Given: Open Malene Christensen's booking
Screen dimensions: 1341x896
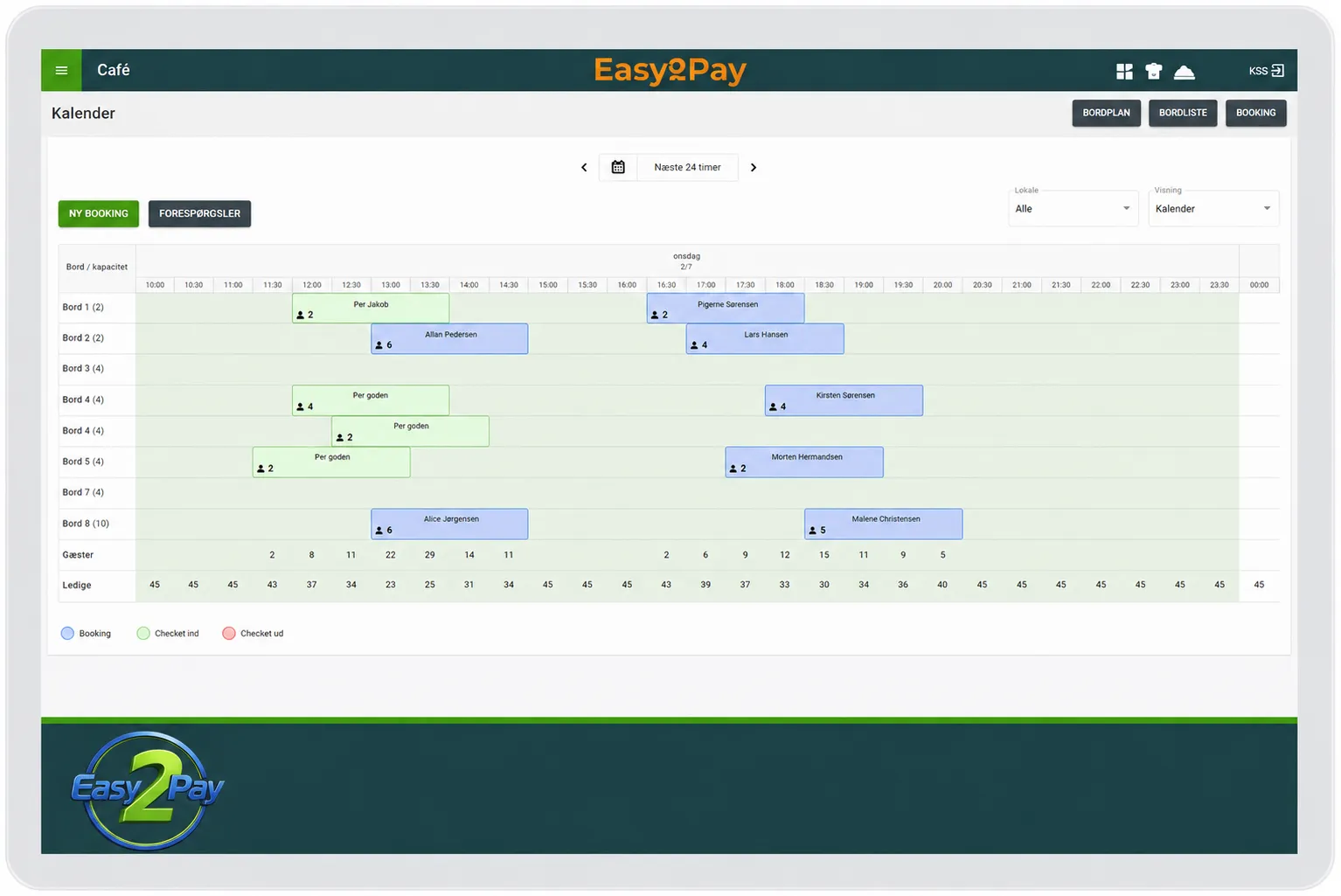Looking at the screenshot, I should [x=883, y=524].
